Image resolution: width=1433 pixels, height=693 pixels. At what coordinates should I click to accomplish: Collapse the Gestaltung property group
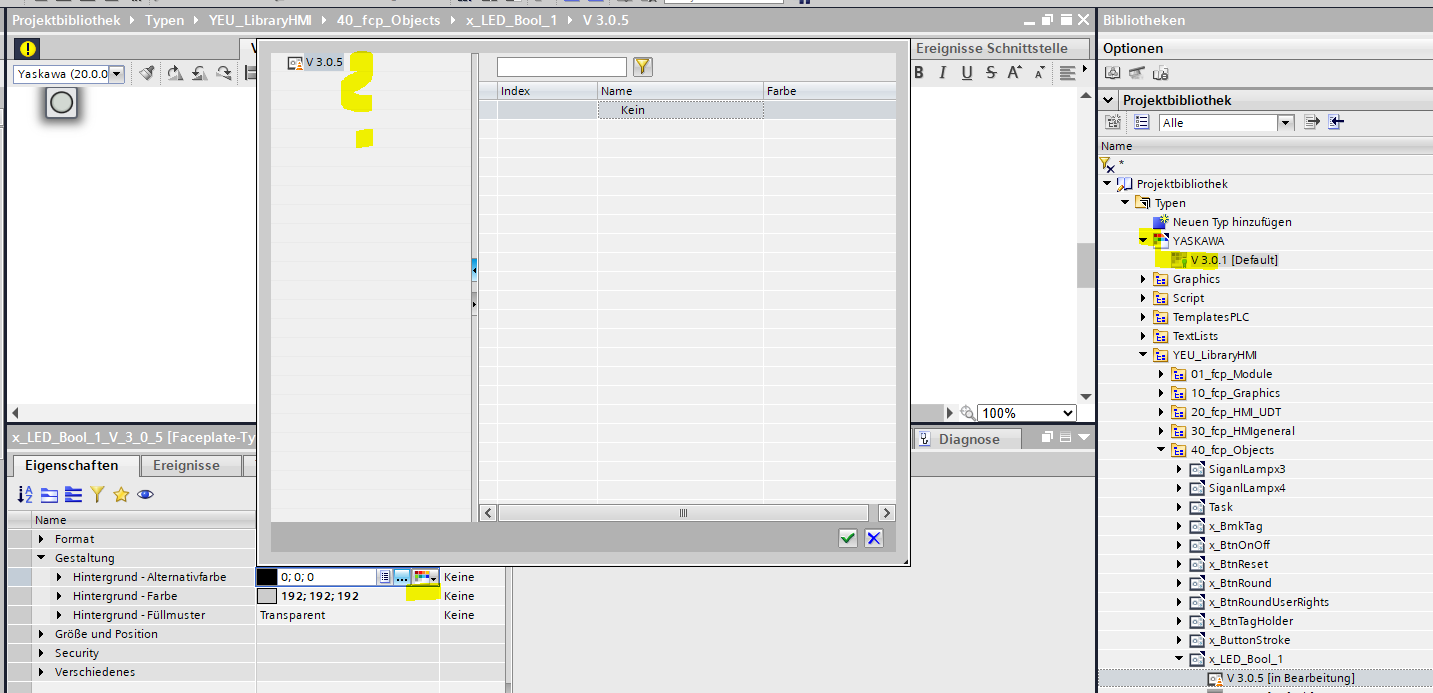click(41, 558)
